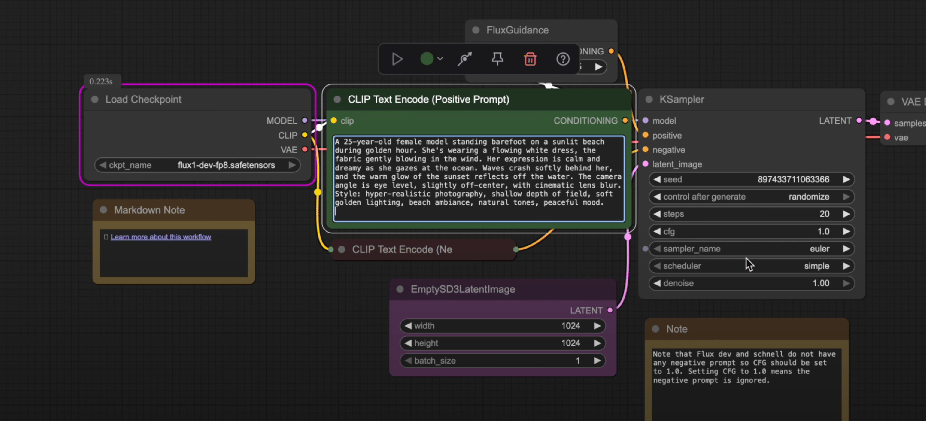Click the vae input slot on the VAE node
Viewport: 926px width, 421px height.
click(x=887, y=138)
